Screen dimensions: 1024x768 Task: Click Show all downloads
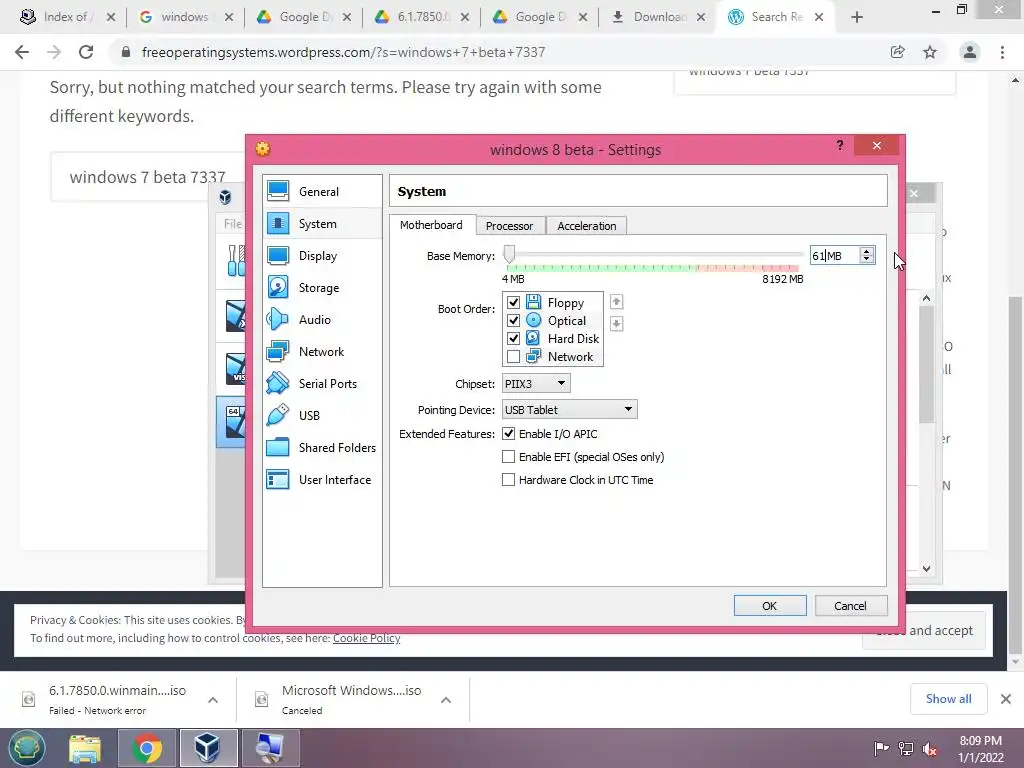(948, 699)
